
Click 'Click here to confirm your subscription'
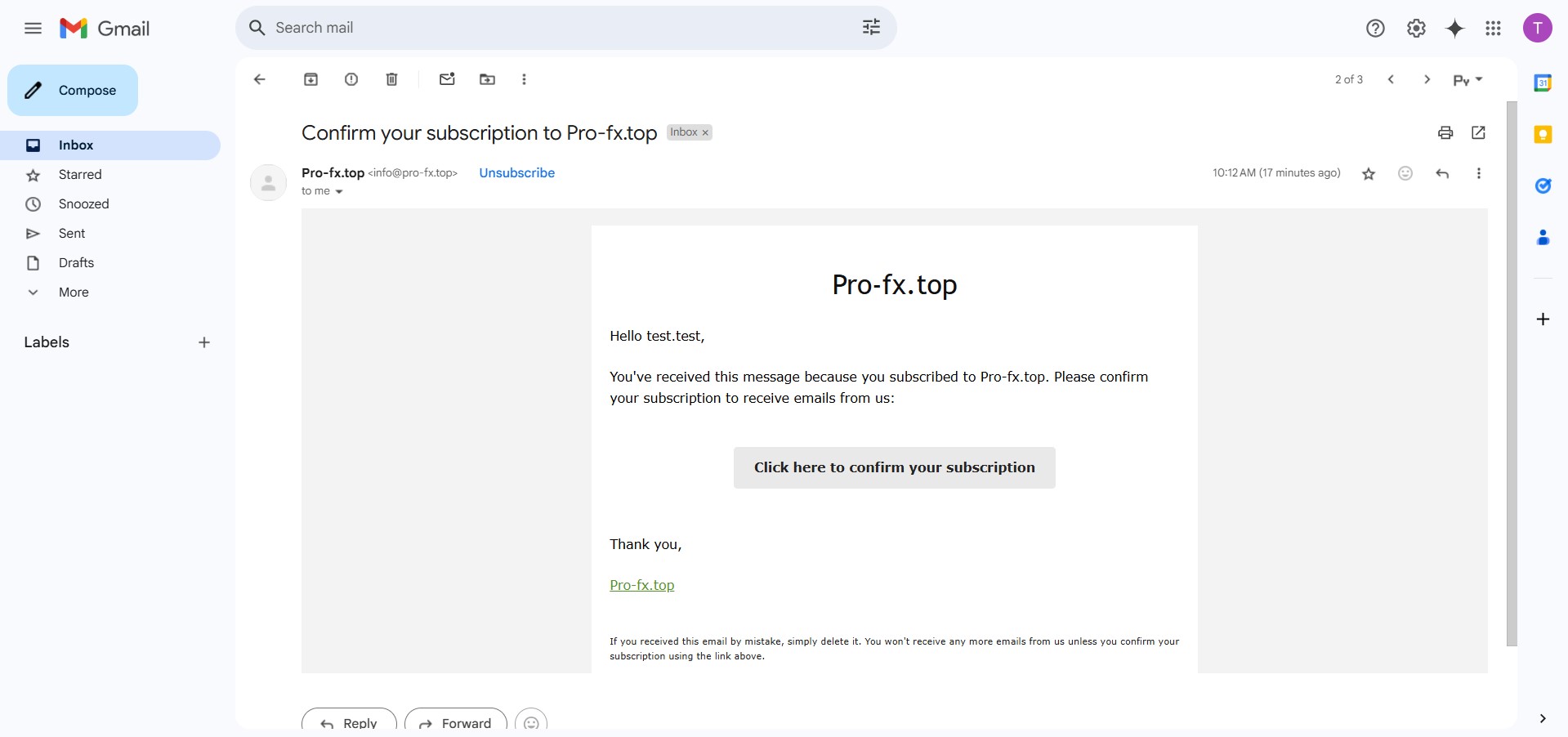894,467
